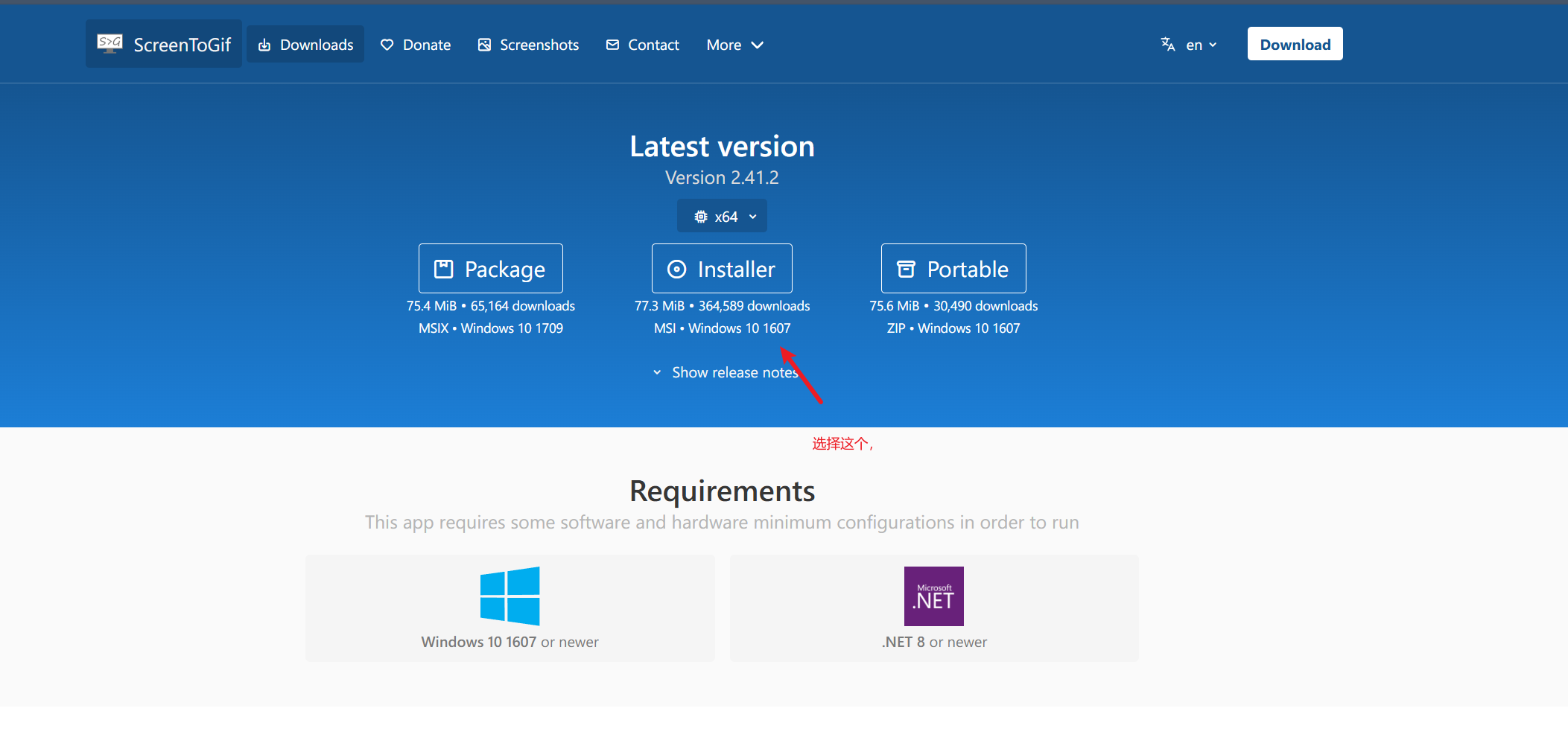
Task: Click the 'Requirements' heading
Action: [x=722, y=491]
